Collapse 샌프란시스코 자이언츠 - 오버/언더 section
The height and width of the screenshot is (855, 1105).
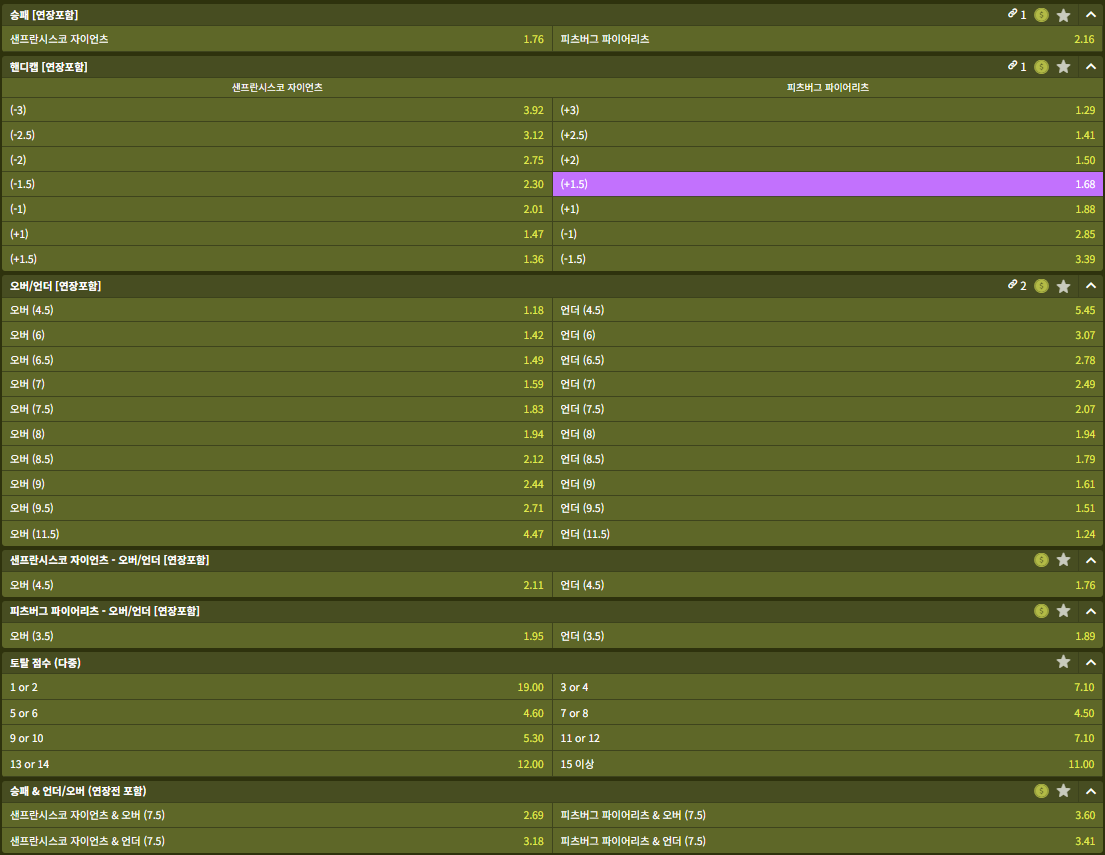coord(1091,560)
